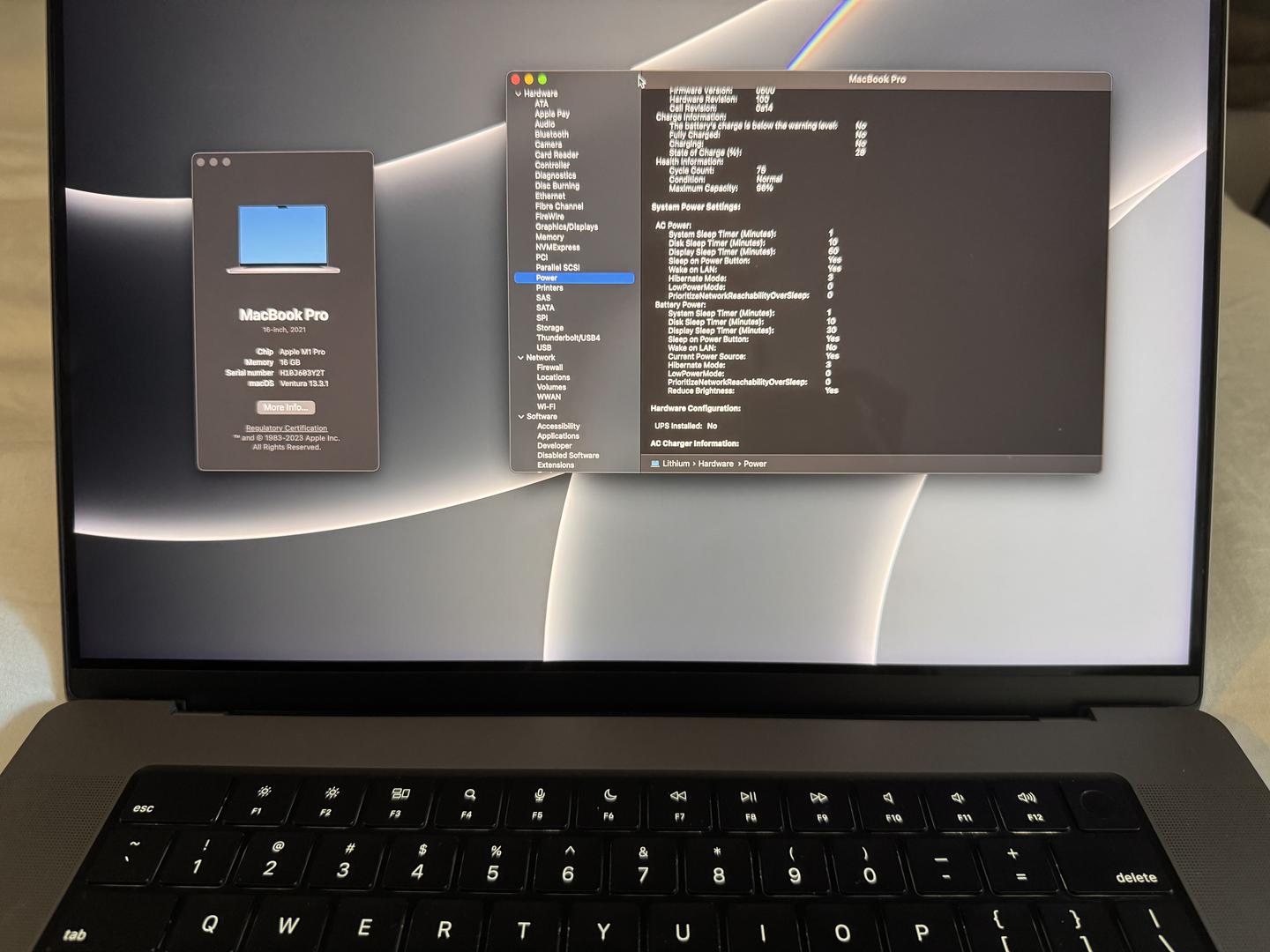Select Accessibility under Software
The image size is (1270, 952).
click(558, 427)
